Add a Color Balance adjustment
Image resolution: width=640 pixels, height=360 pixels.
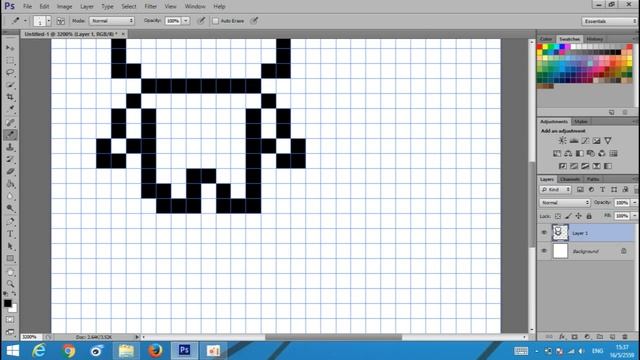568,153
